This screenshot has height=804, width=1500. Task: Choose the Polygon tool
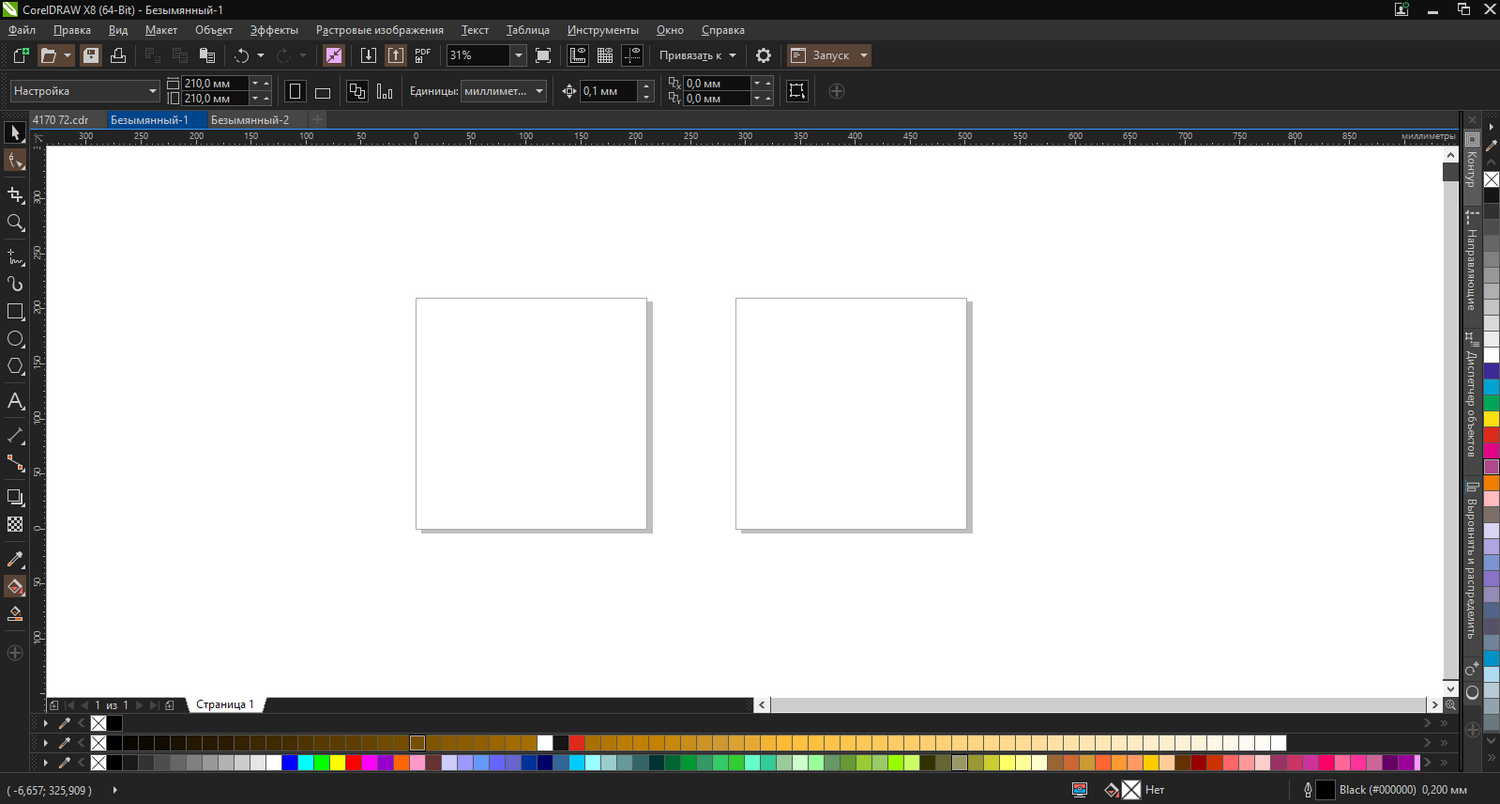pos(15,367)
